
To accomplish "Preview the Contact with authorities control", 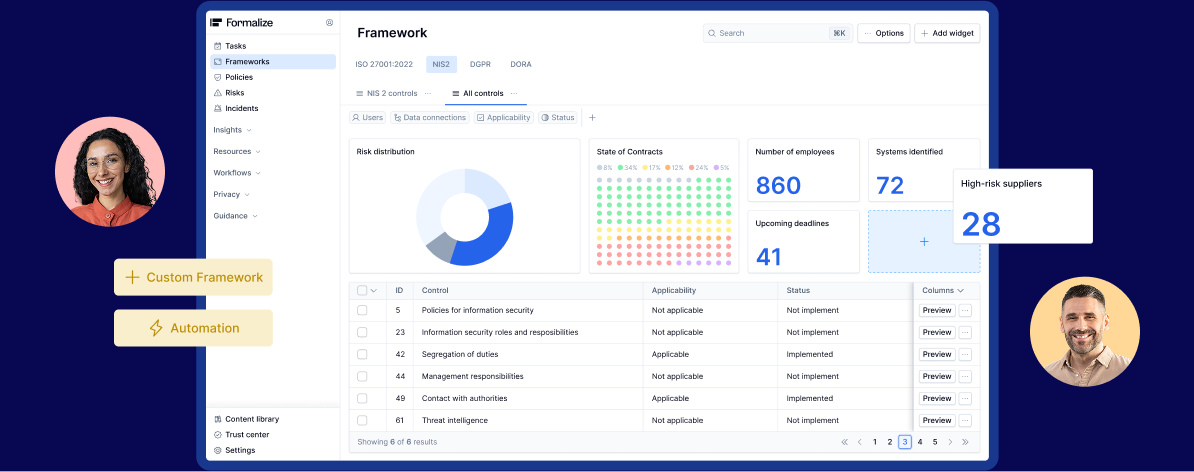I will pos(937,398).
